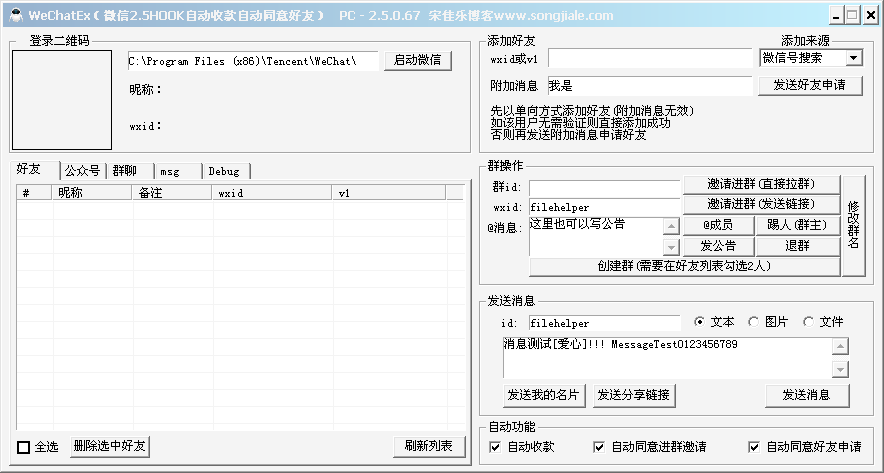Image resolution: width=884 pixels, height=473 pixels.
Task: Click 踢人(群主) button
Action: click(x=797, y=225)
